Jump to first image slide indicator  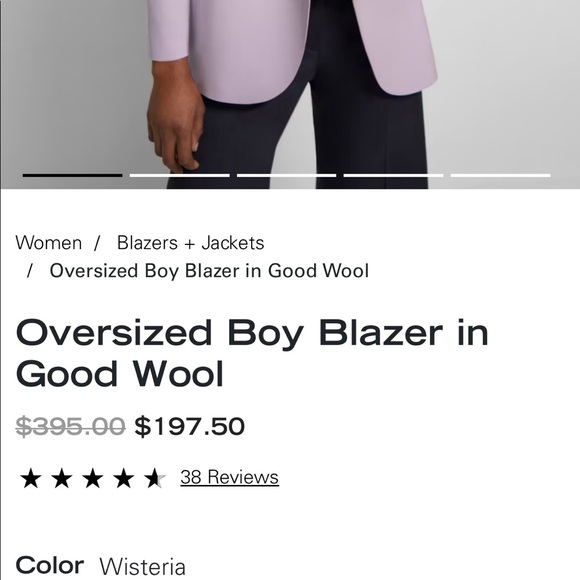click(72, 175)
